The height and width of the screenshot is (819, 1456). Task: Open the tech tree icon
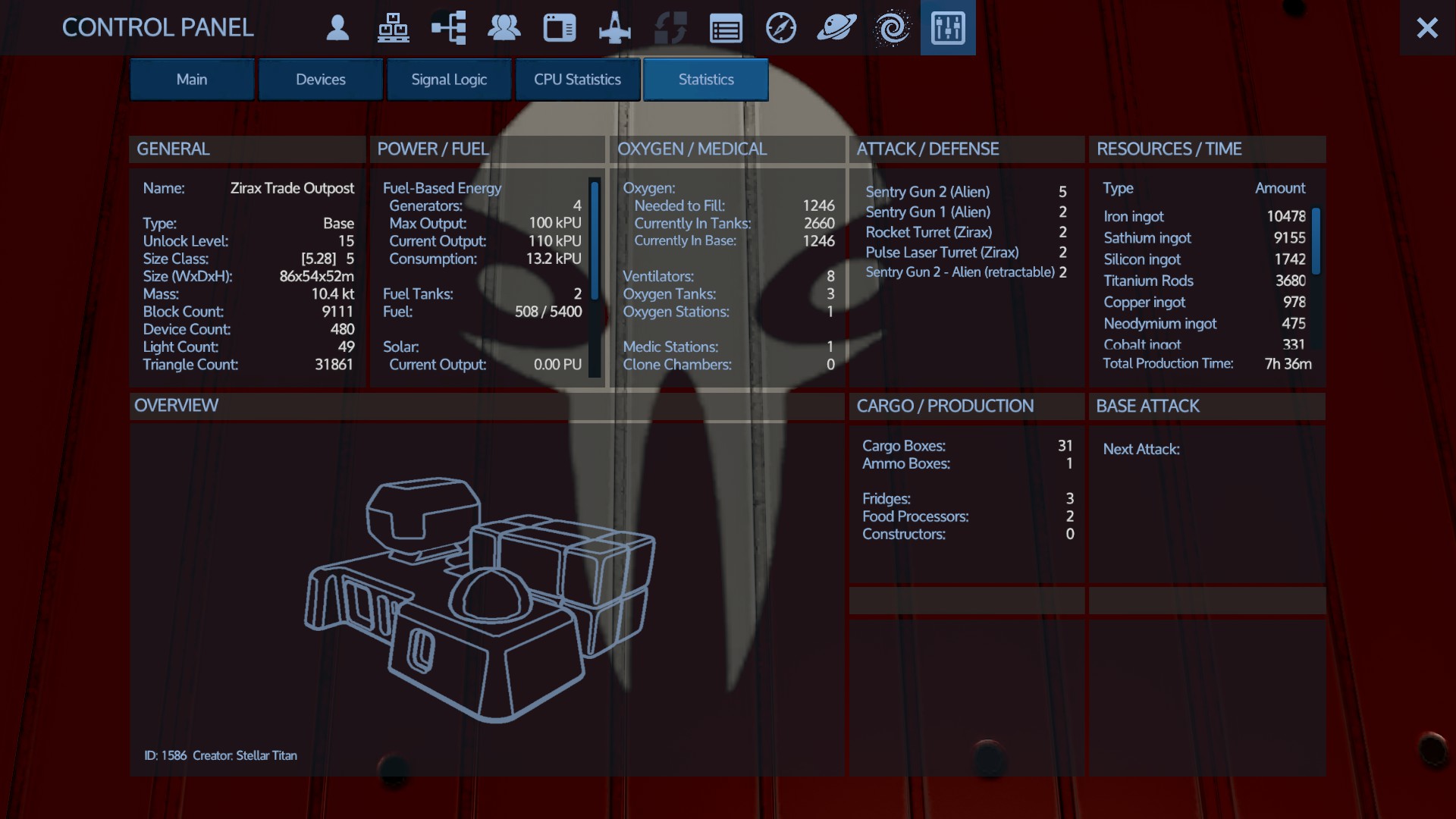[448, 28]
